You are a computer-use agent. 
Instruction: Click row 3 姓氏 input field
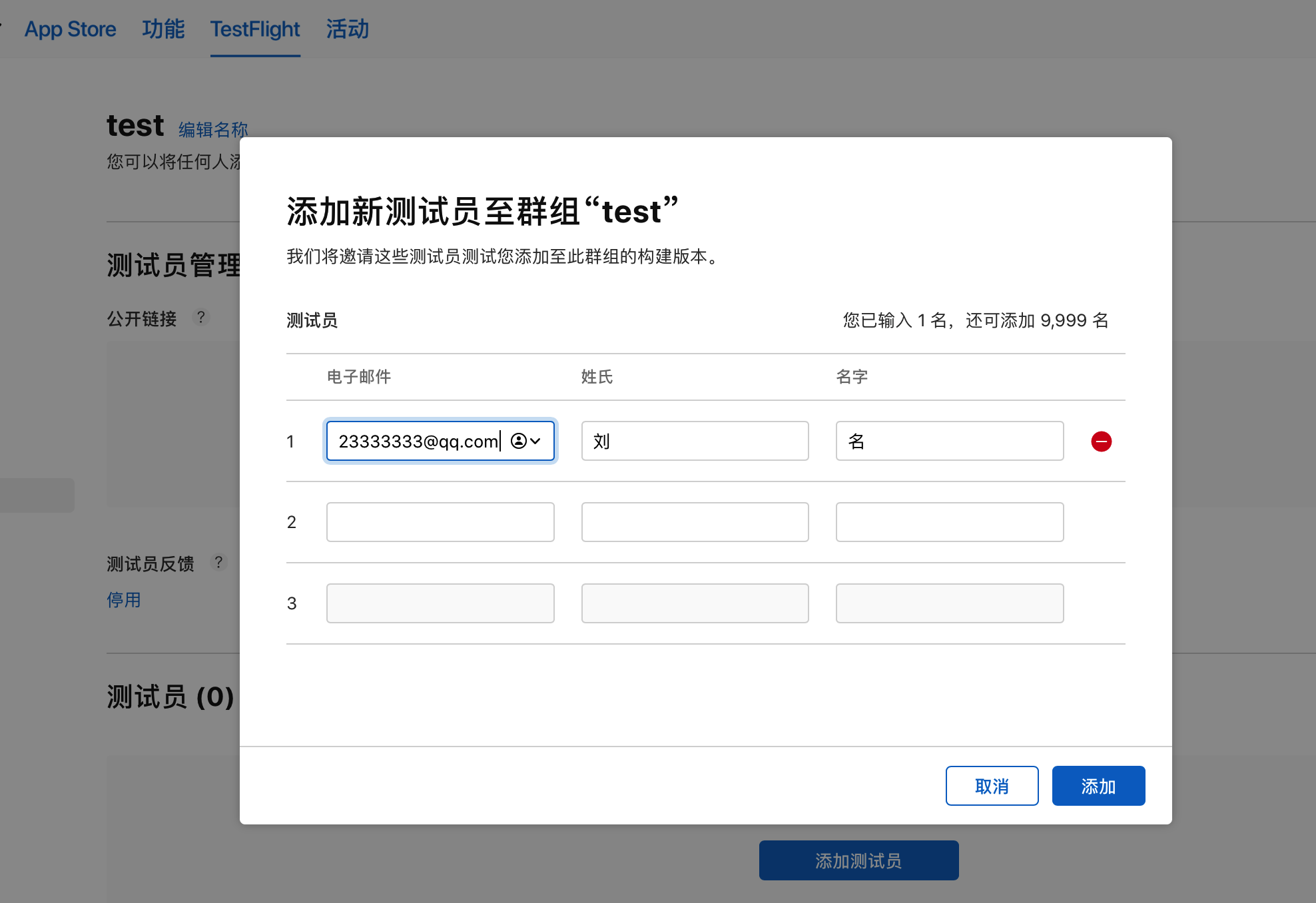pos(695,603)
